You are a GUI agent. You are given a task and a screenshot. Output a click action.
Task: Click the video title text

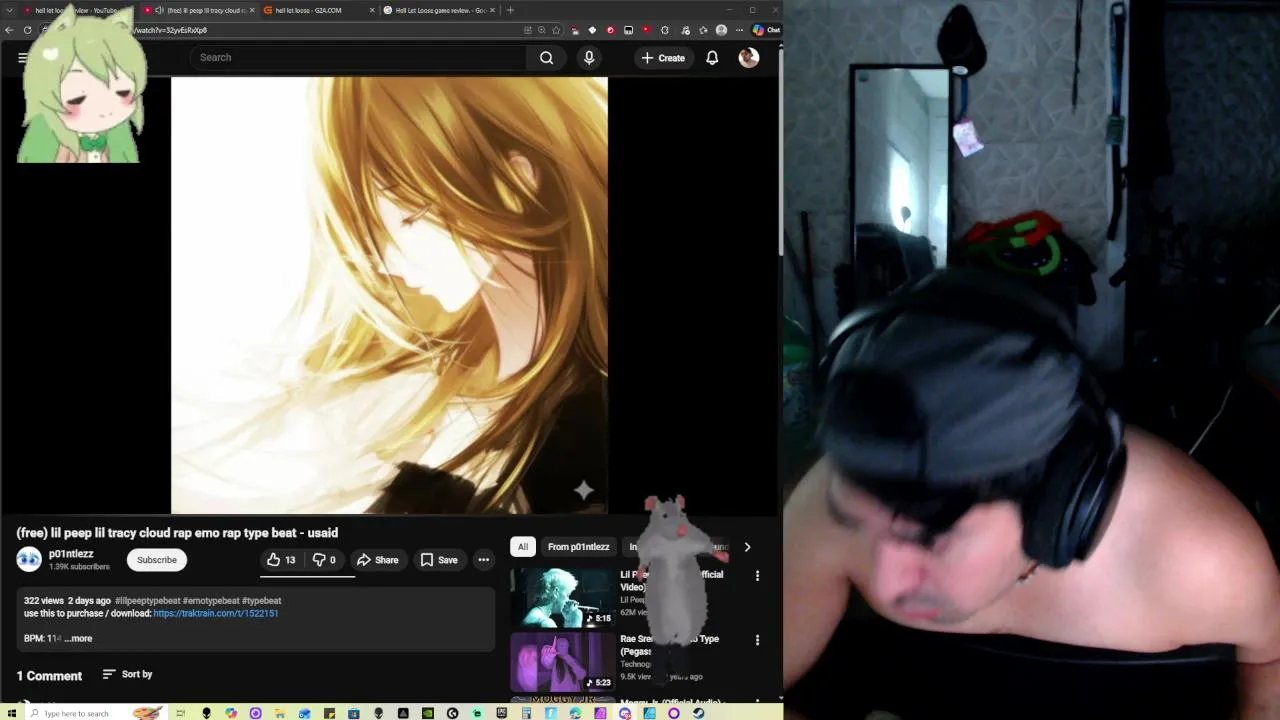[177, 533]
